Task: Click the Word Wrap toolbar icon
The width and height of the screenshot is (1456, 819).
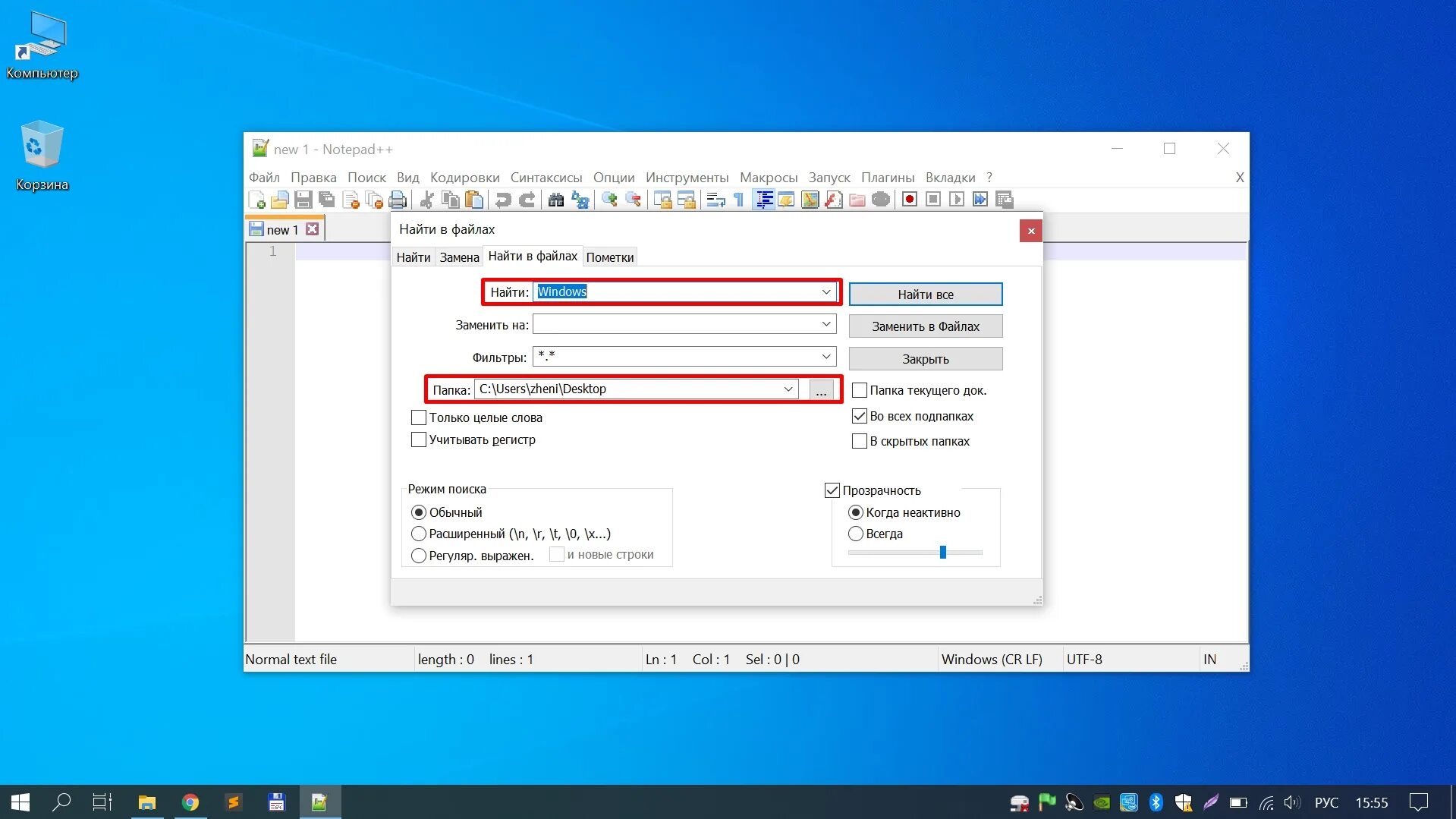Action: pos(715,200)
